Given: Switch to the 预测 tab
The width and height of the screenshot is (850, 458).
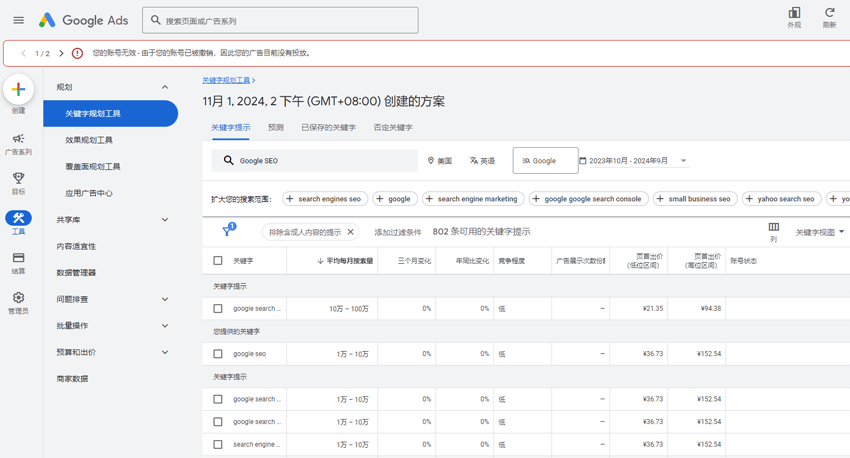Looking at the screenshot, I should click(276, 127).
